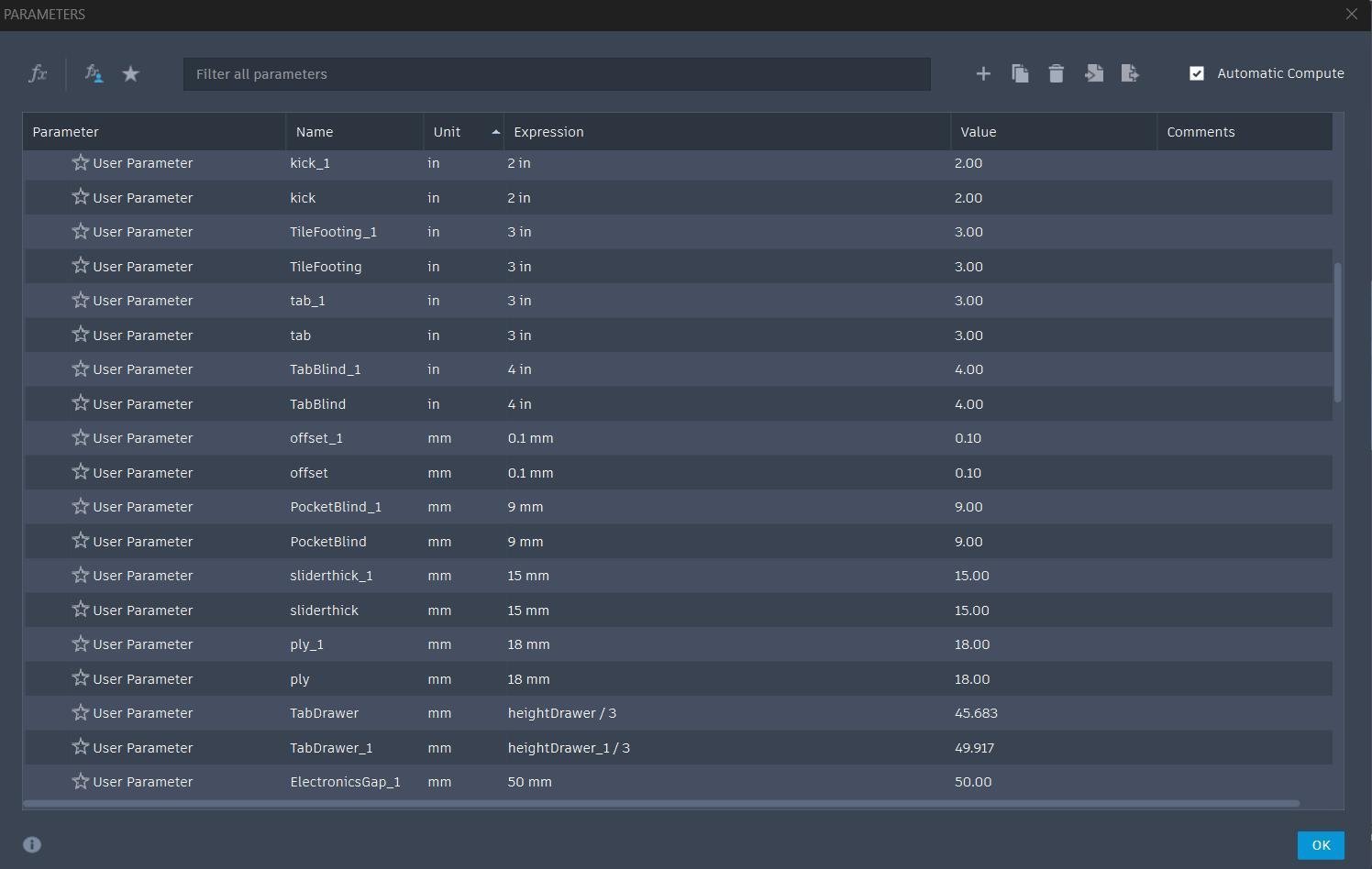Favorite the TabBlind_1 parameter star
This screenshot has width=1372, height=869.
click(81, 368)
